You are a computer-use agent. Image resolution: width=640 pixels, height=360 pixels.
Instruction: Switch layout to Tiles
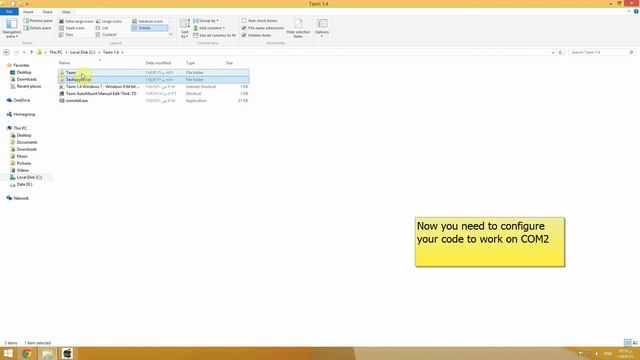pos(67,35)
